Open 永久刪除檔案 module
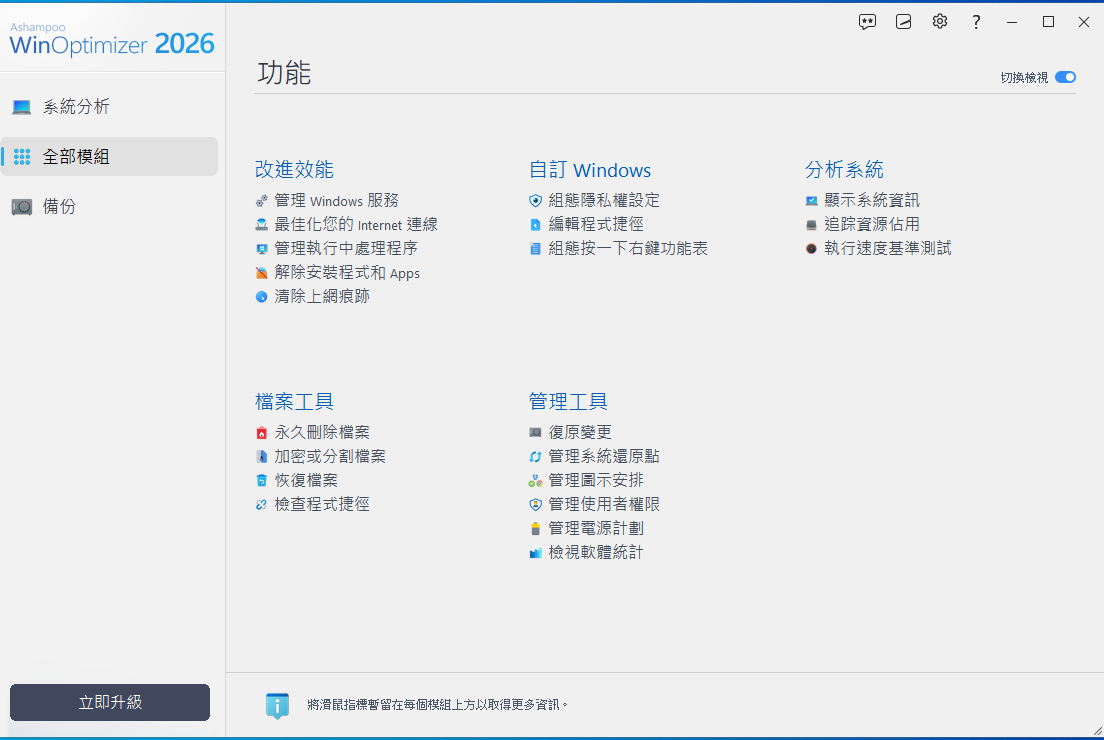 322,432
